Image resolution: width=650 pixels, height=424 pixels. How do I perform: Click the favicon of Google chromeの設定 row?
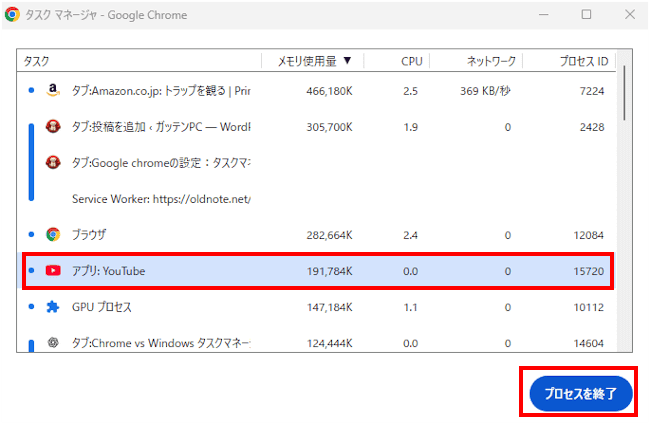click(53, 162)
